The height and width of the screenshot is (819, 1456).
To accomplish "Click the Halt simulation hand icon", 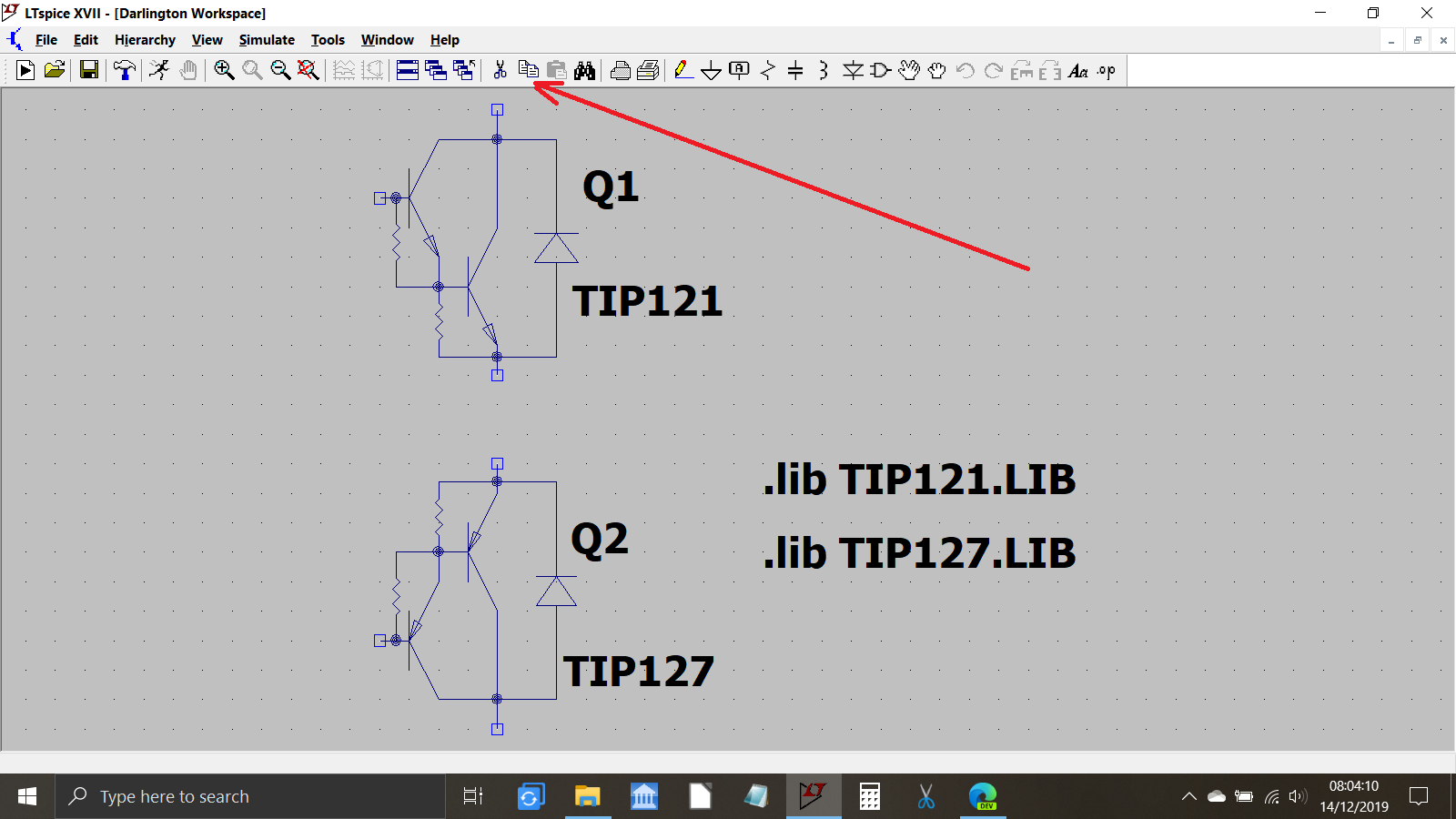I will [x=188, y=70].
